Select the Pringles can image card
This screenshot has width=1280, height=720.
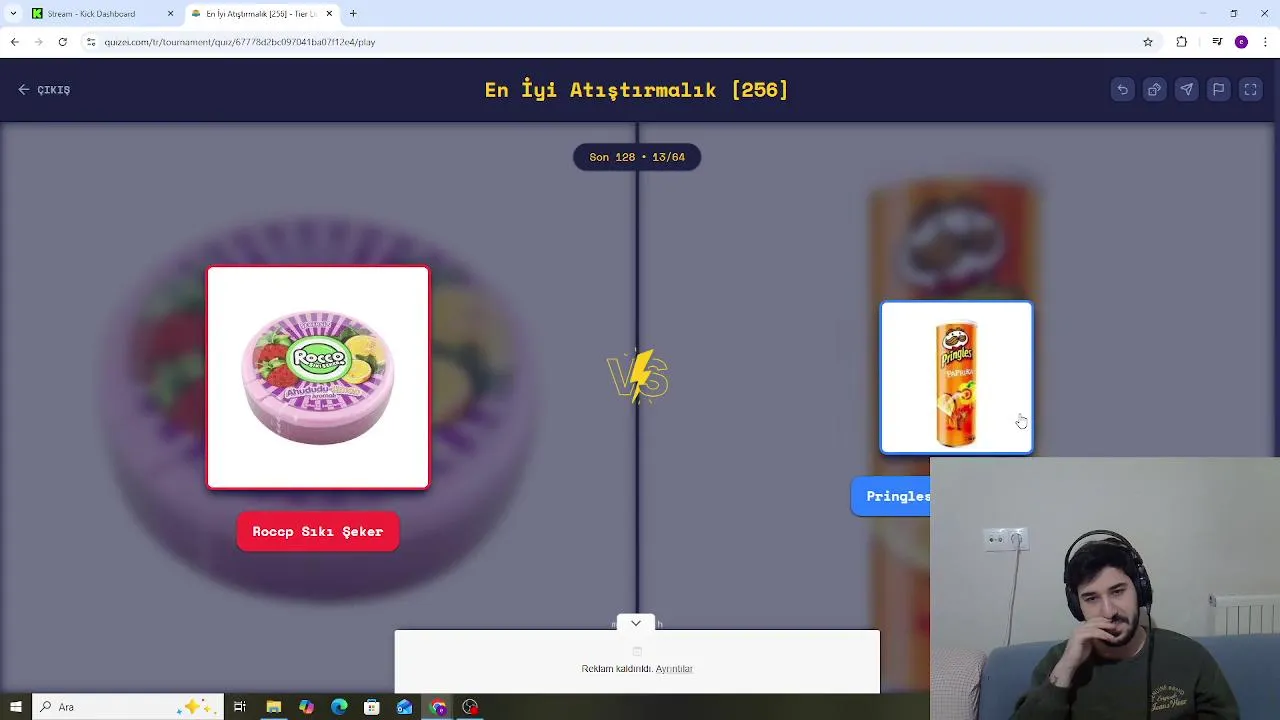[x=957, y=378]
